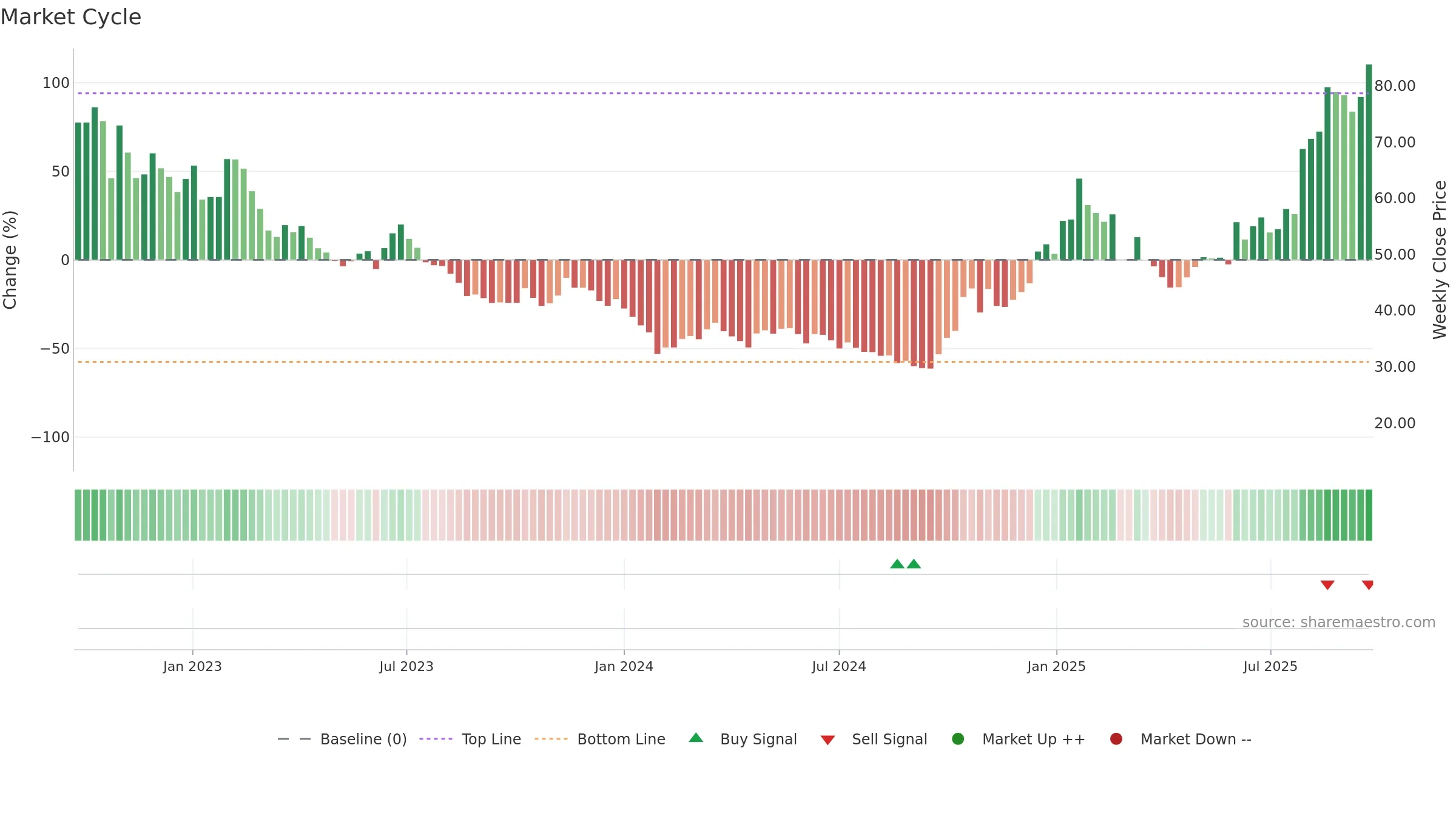Screen dimensions: 1456x819
Task: Click the green bar peaking near January 2025
Action: pos(1079,219)
